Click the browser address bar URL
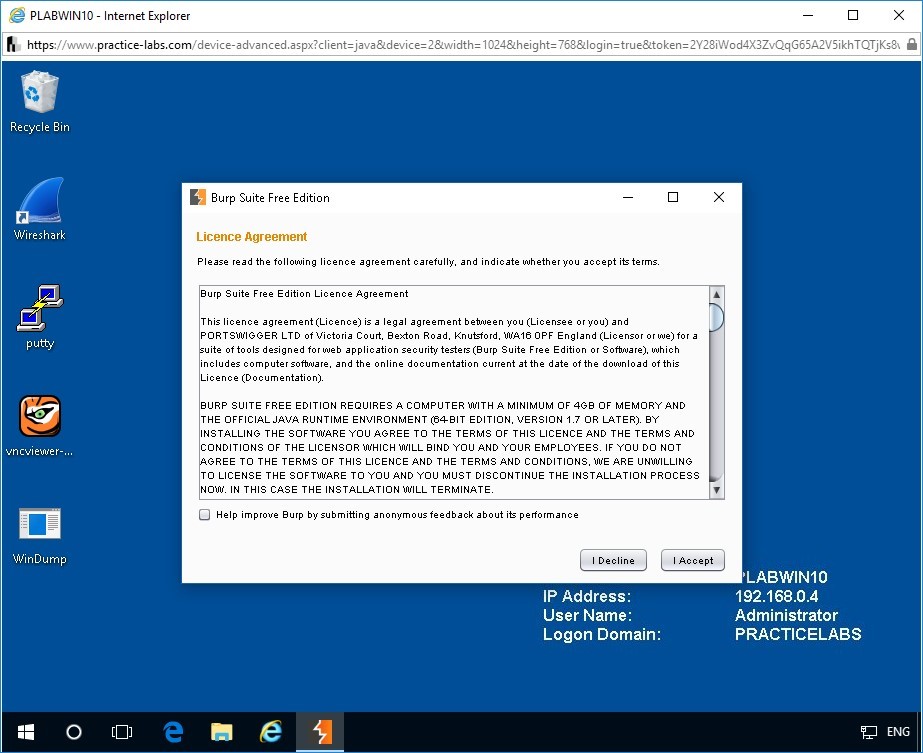 [460, 45]
